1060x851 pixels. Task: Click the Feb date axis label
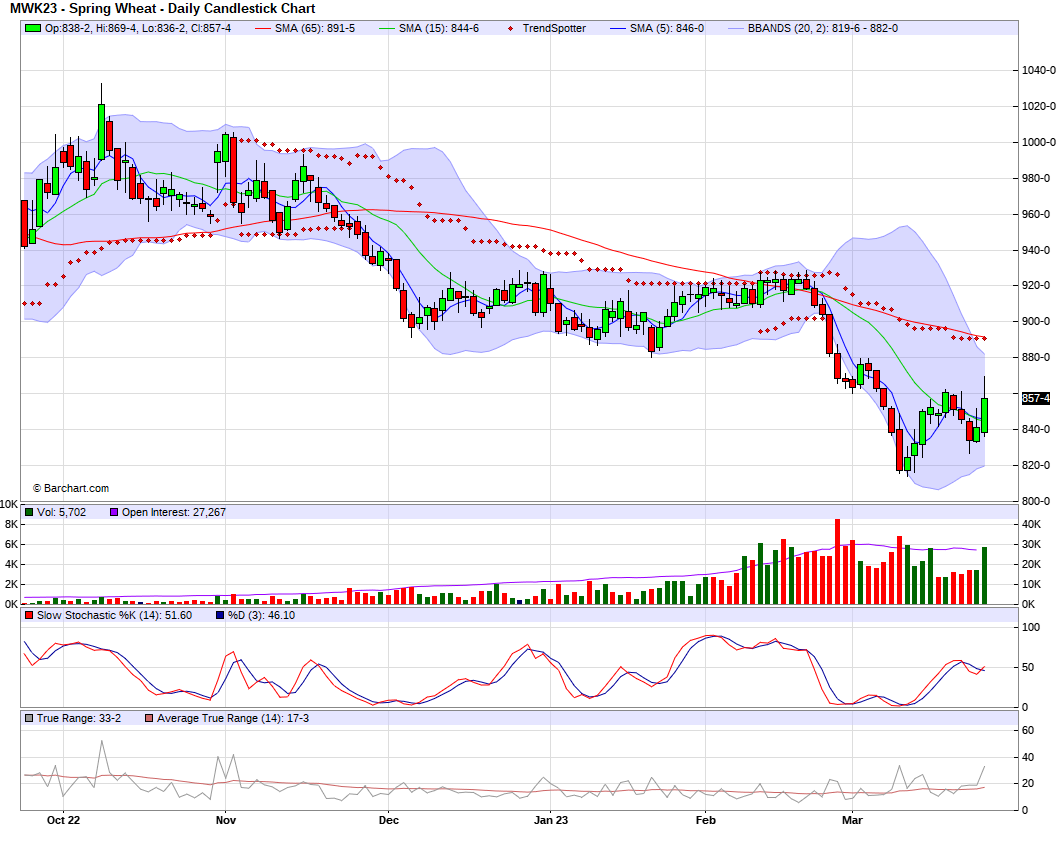point(706,820)
